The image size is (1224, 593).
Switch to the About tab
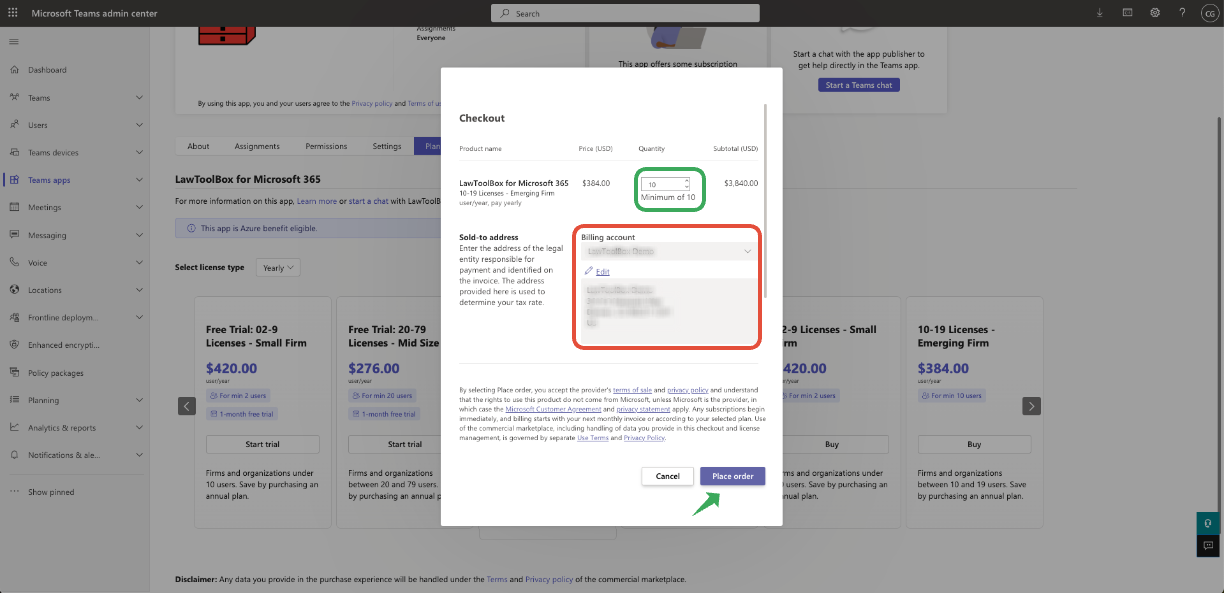click(x=198, y=146)
